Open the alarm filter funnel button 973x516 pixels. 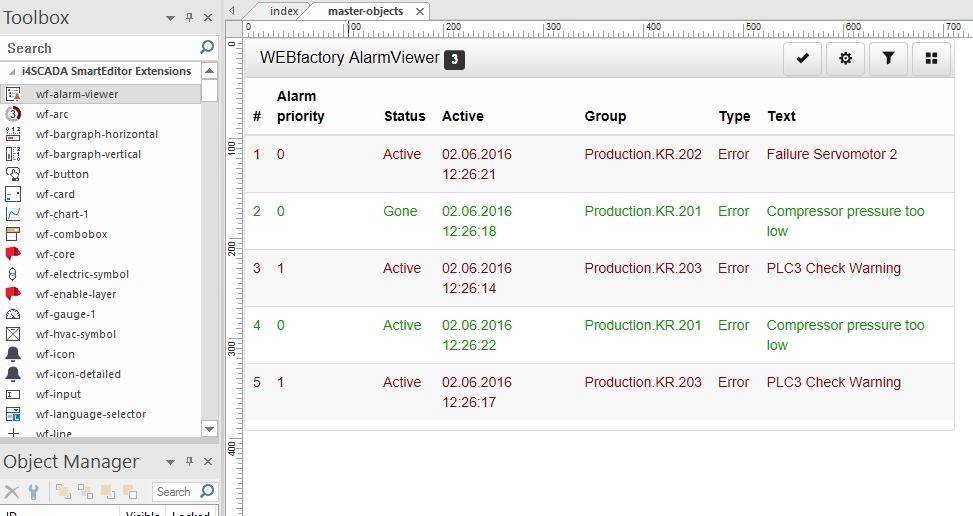[x=888, y=59]
